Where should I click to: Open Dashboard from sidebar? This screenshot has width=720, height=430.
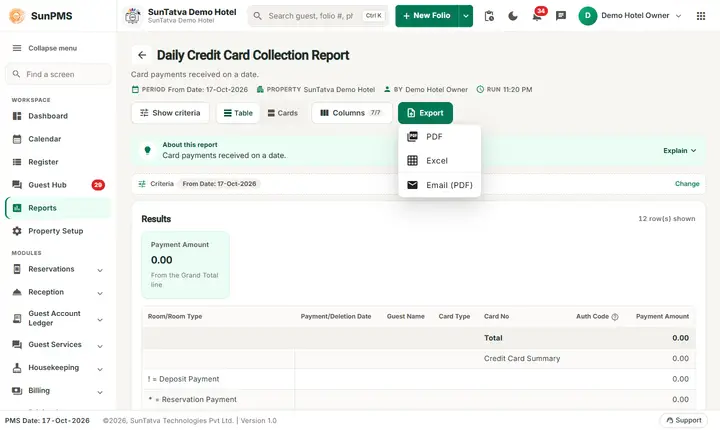(58, 116)
